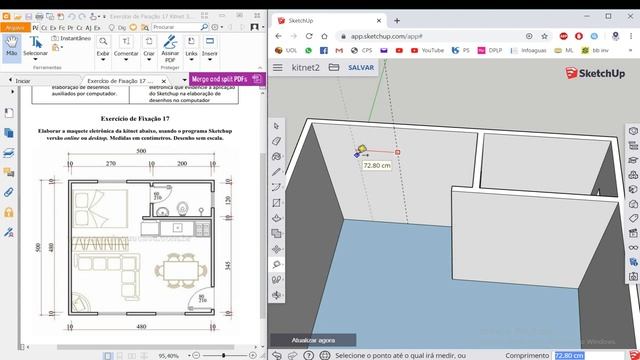Open the Materials panel in SketchUp

click(633, 189)
